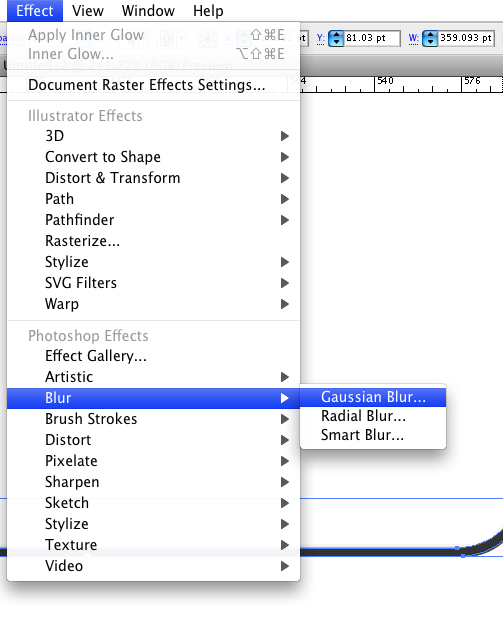The width and height of the screenshot is (503, 634).
Task: Open the Help menu
Action: 208,11
